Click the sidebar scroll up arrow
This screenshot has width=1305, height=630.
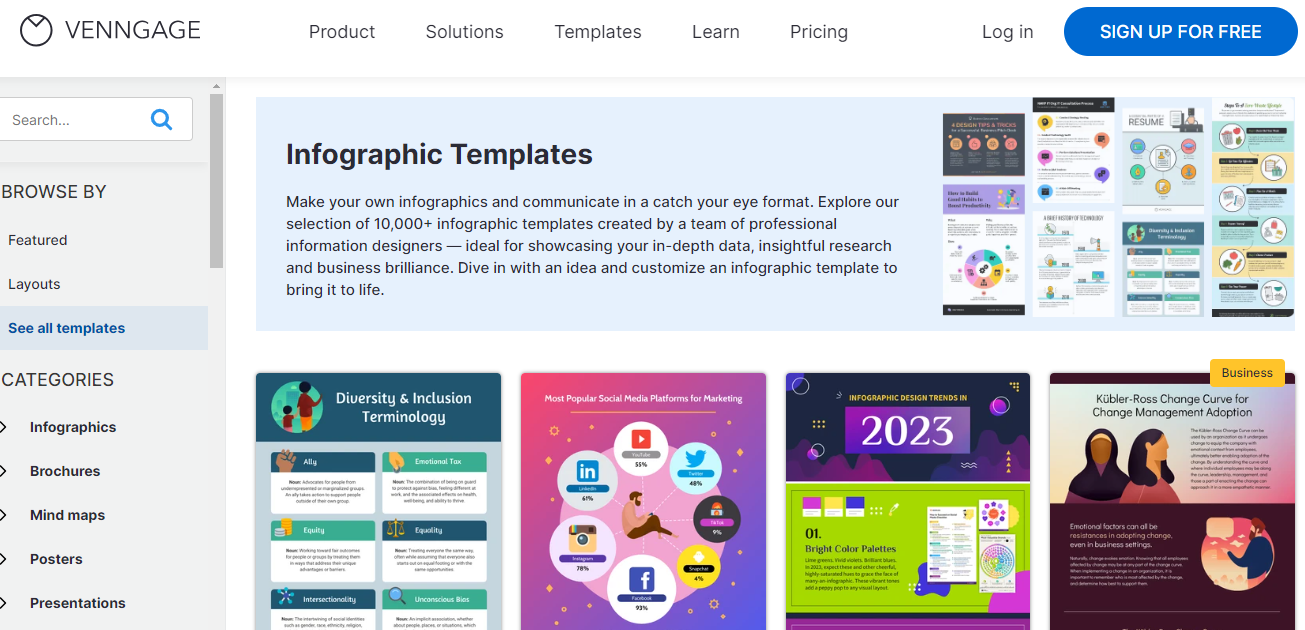217,87
